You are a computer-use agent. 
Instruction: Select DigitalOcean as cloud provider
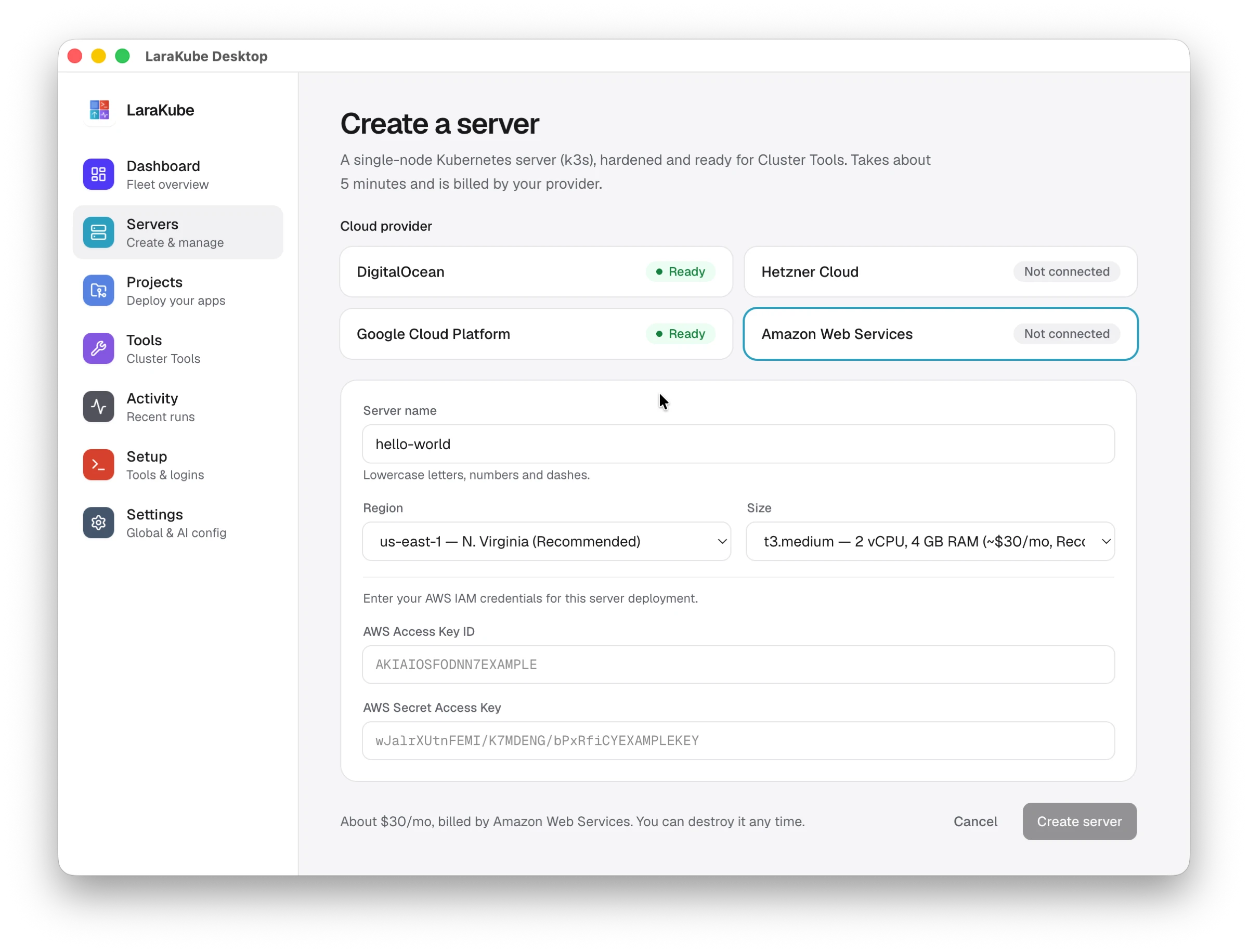point(536,272)
